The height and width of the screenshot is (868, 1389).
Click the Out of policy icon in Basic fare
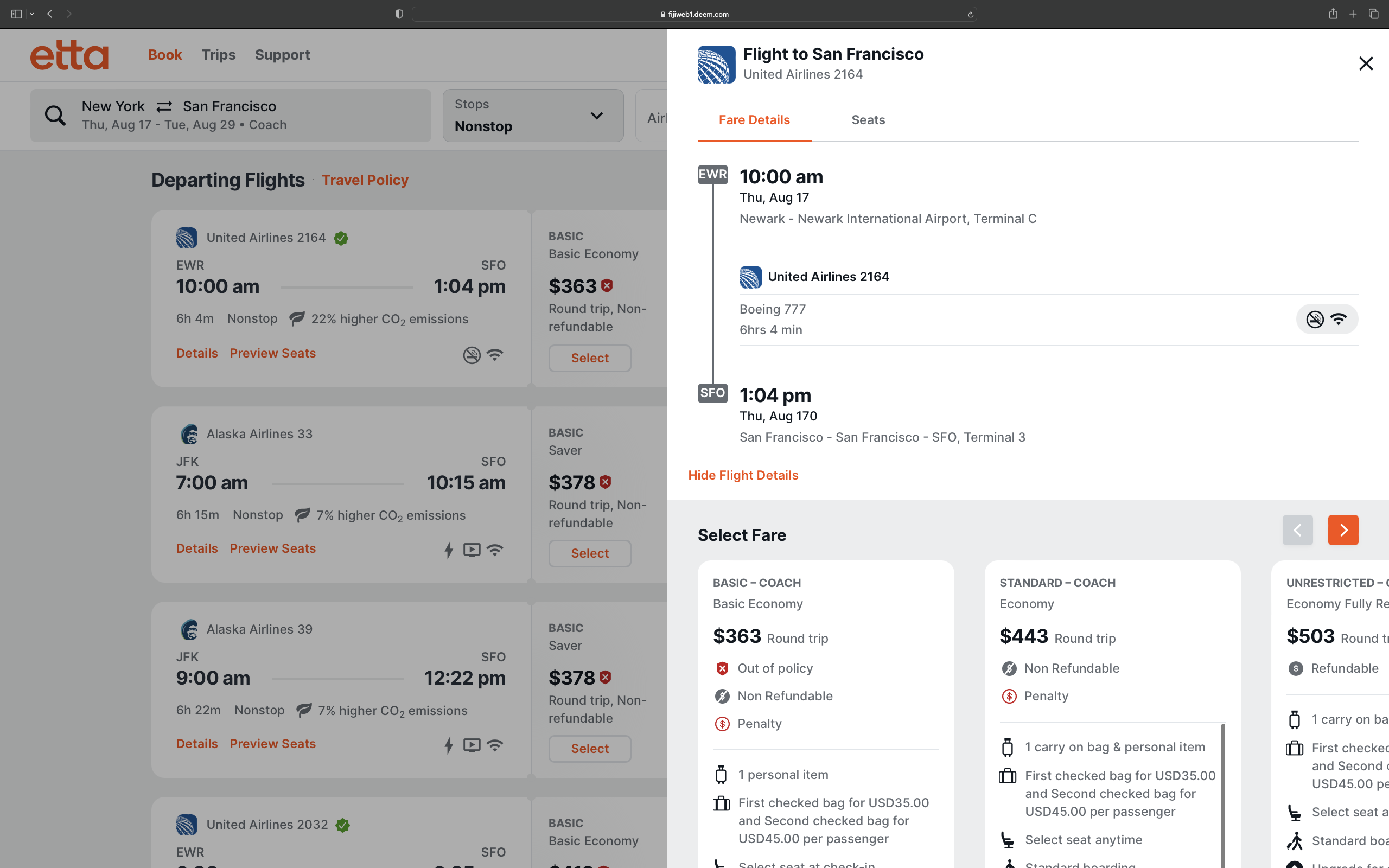pos(722,669)
